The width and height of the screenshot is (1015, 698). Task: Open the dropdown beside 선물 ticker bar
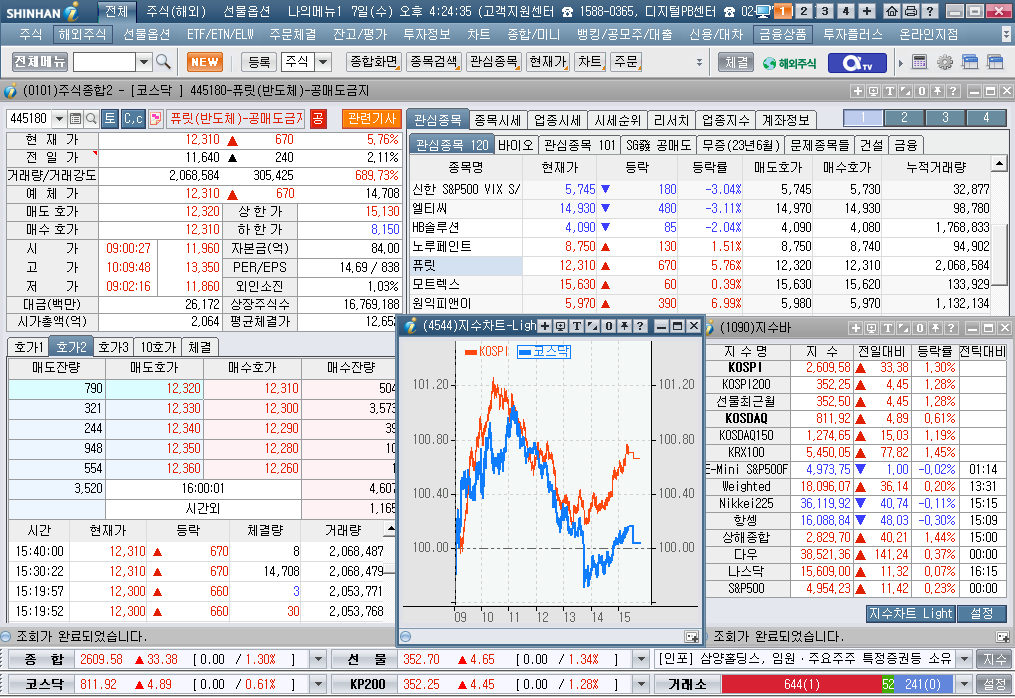(641, 660)
